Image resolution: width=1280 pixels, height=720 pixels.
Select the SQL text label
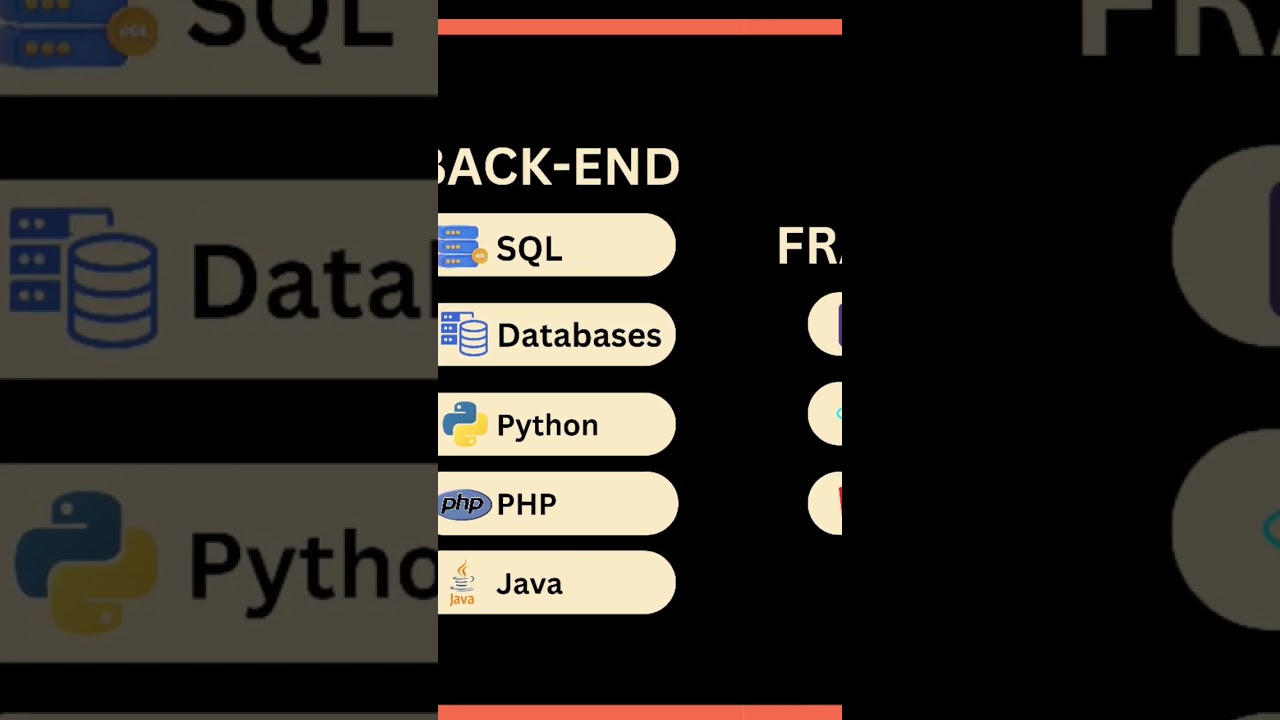529,248
